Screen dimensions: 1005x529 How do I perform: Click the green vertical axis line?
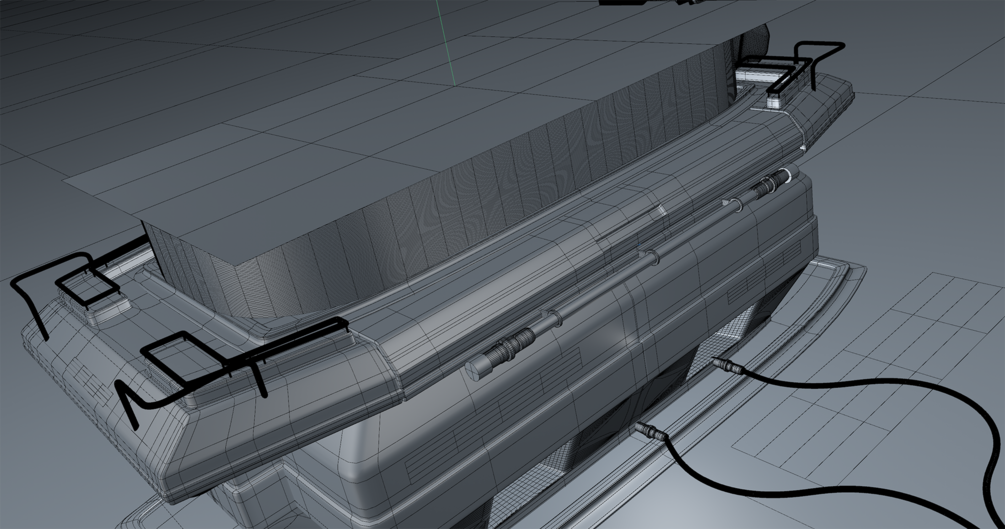tap(446, 42)
